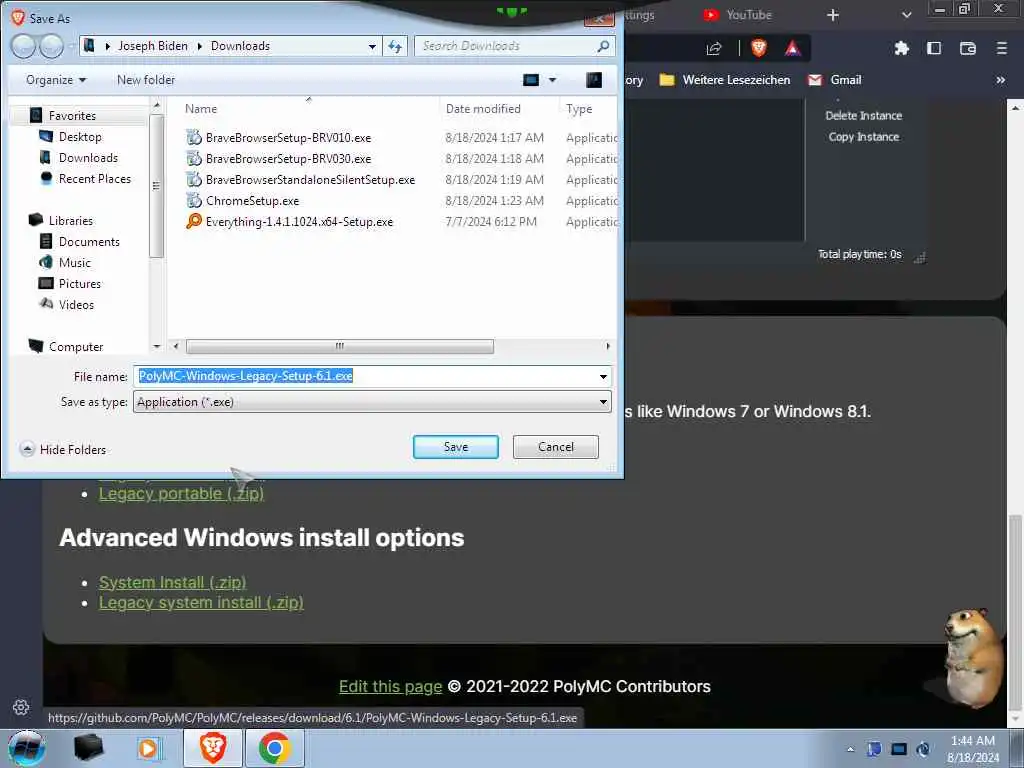Switch to the YouTube browser tab
The height and width of the screenshot is (768, 1024).
click(738, 14)
